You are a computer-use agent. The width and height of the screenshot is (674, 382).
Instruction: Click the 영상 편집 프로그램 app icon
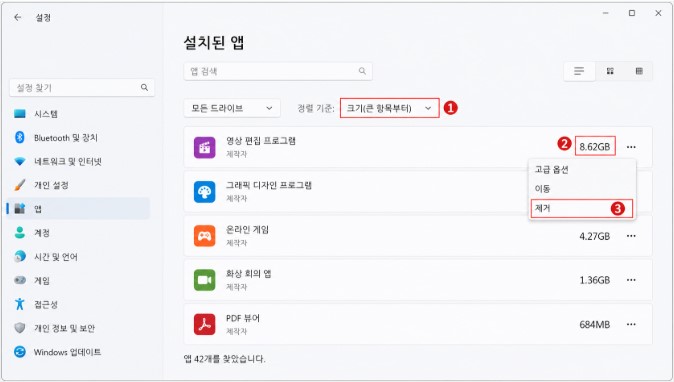tap(205, 147)
